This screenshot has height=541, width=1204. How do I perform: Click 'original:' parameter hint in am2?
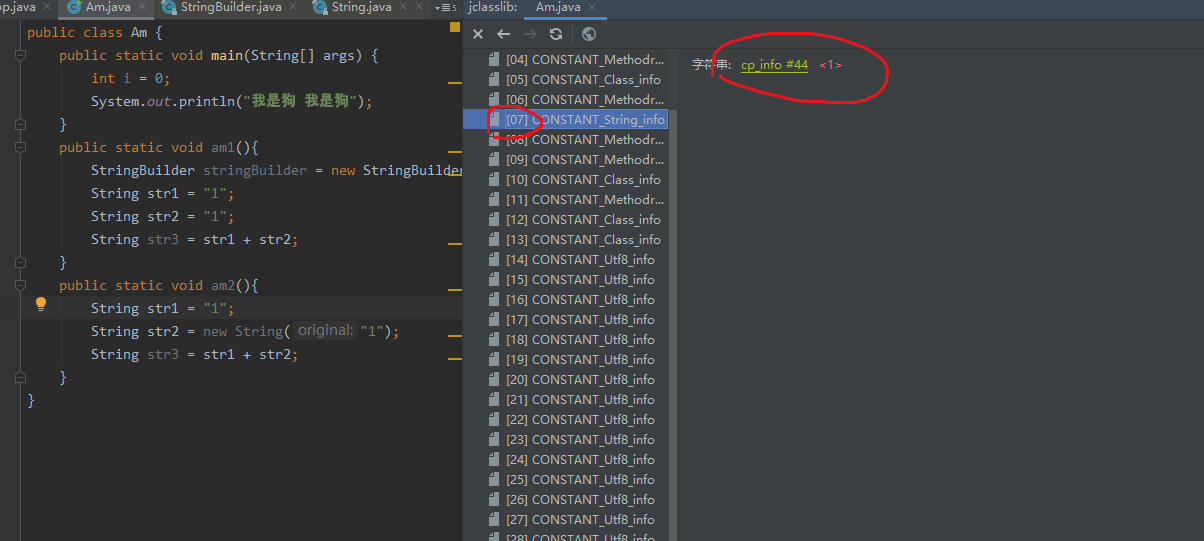[x=325, y=331]
